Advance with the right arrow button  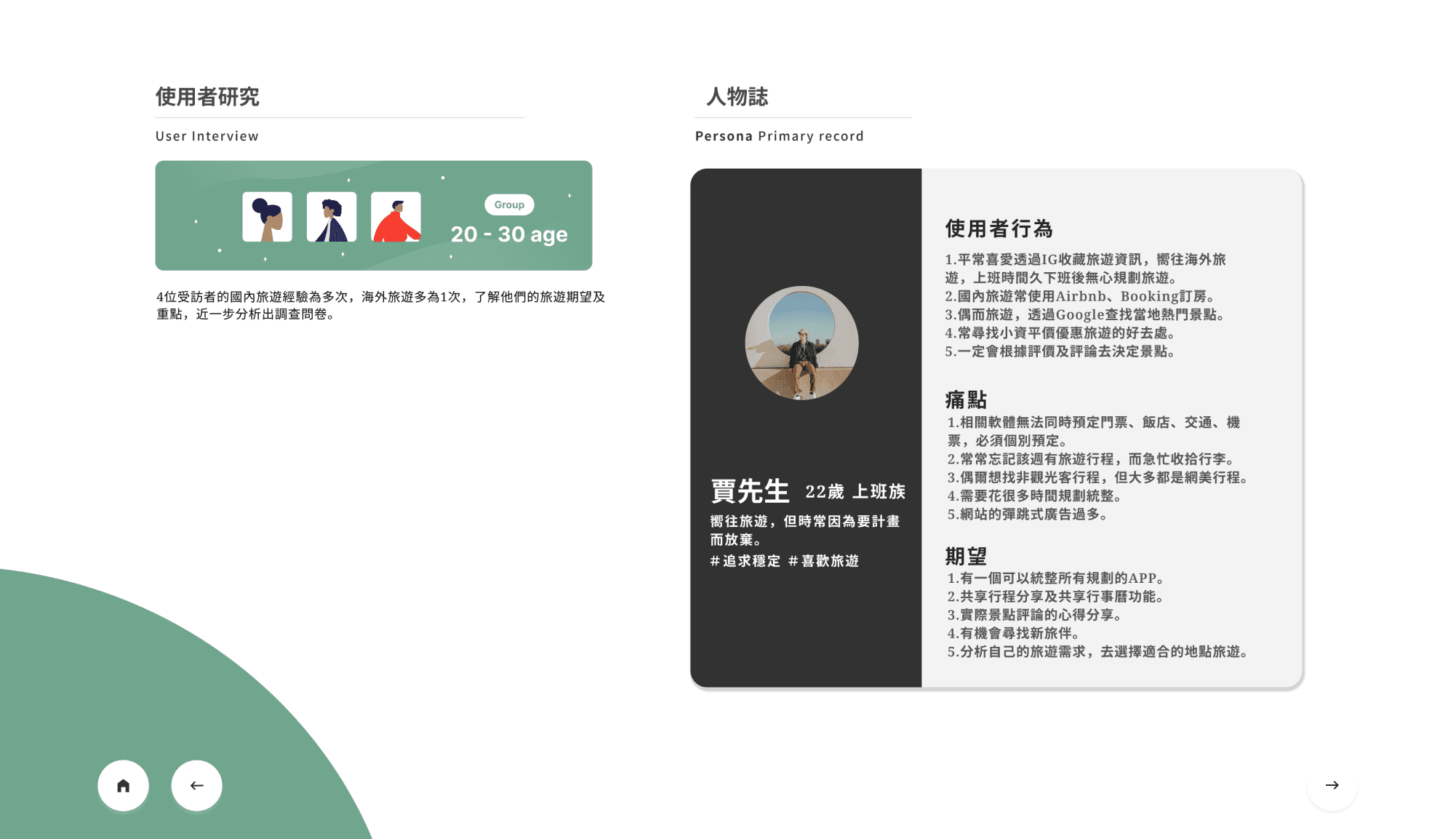point(1332,785)
